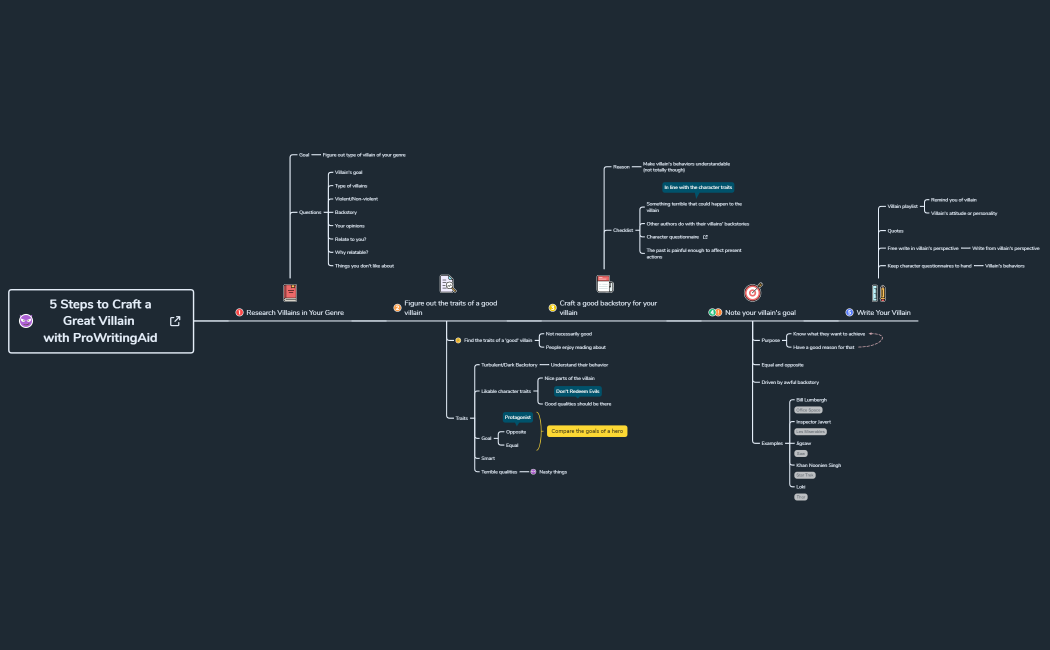The height and width of the screenshot is (650, 1050).
Task: Click the target icon above the villain's goal topic
Action: click(x=753, y=292)
